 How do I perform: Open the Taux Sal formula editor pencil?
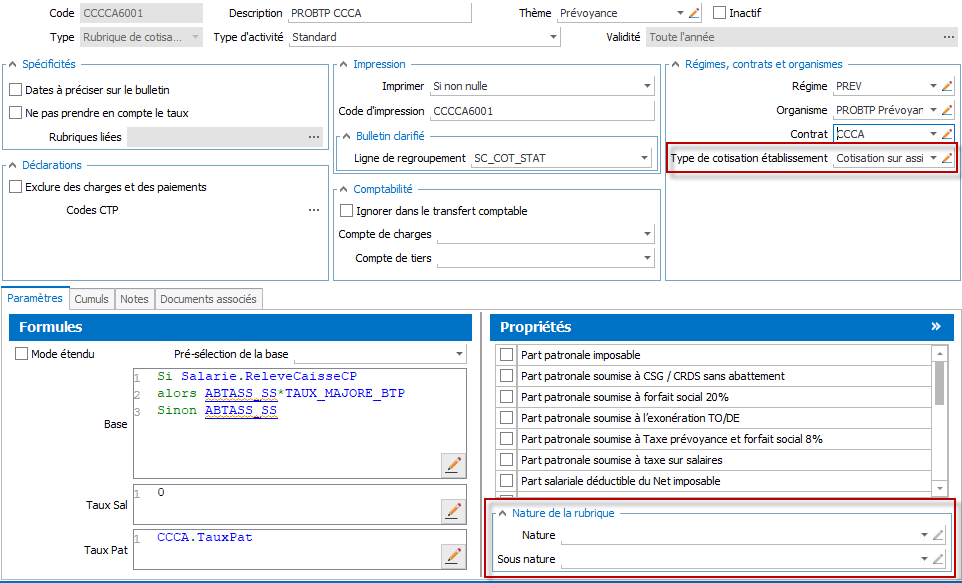pos(453,511)
